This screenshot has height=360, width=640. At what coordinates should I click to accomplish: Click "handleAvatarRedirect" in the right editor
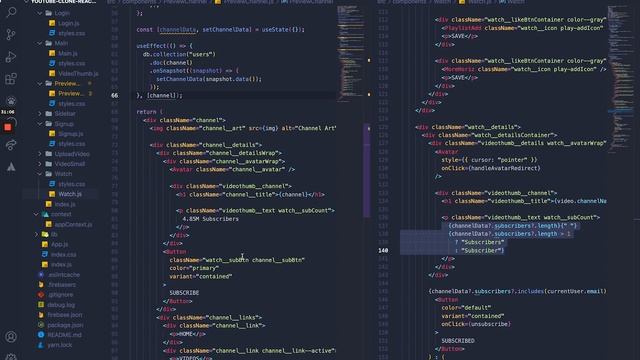(504, 168)
